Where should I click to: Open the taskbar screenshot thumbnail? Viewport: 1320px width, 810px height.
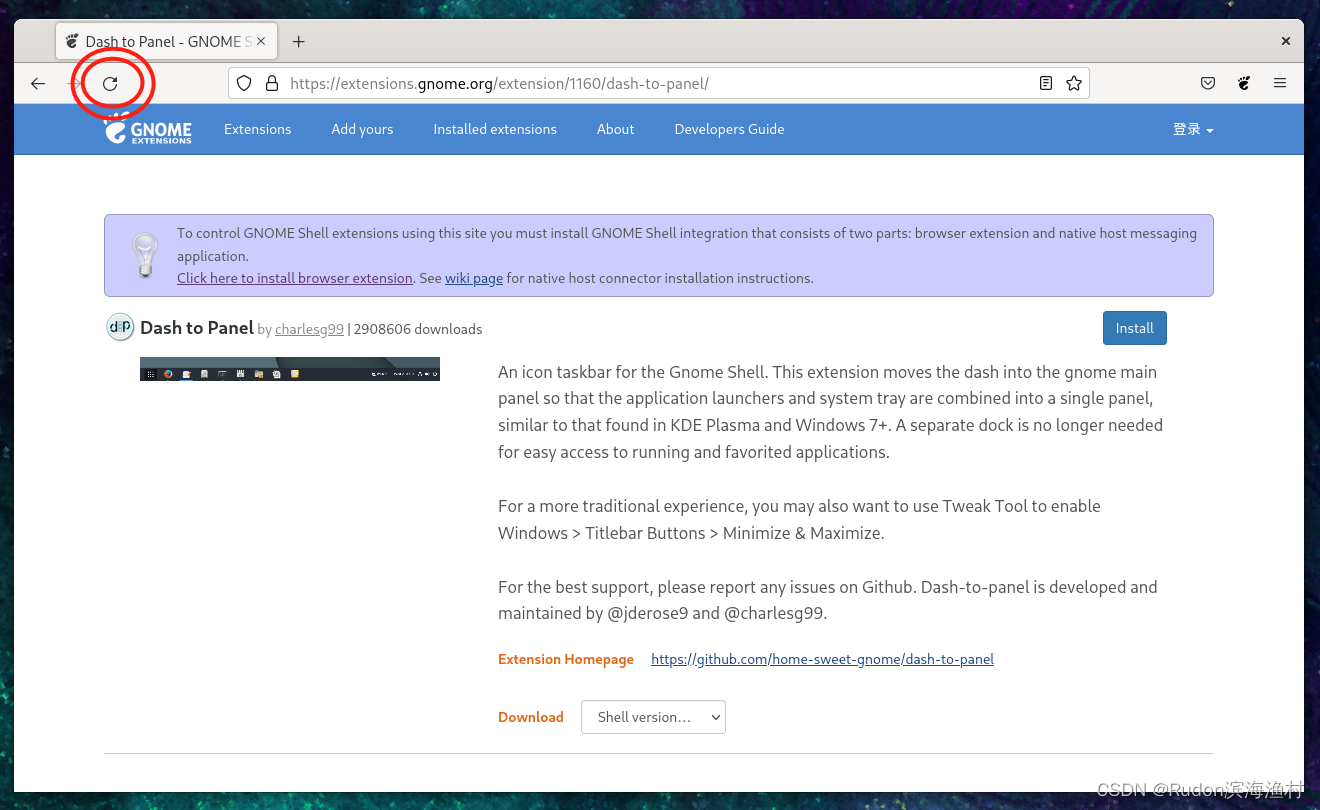tap(290, 369)
